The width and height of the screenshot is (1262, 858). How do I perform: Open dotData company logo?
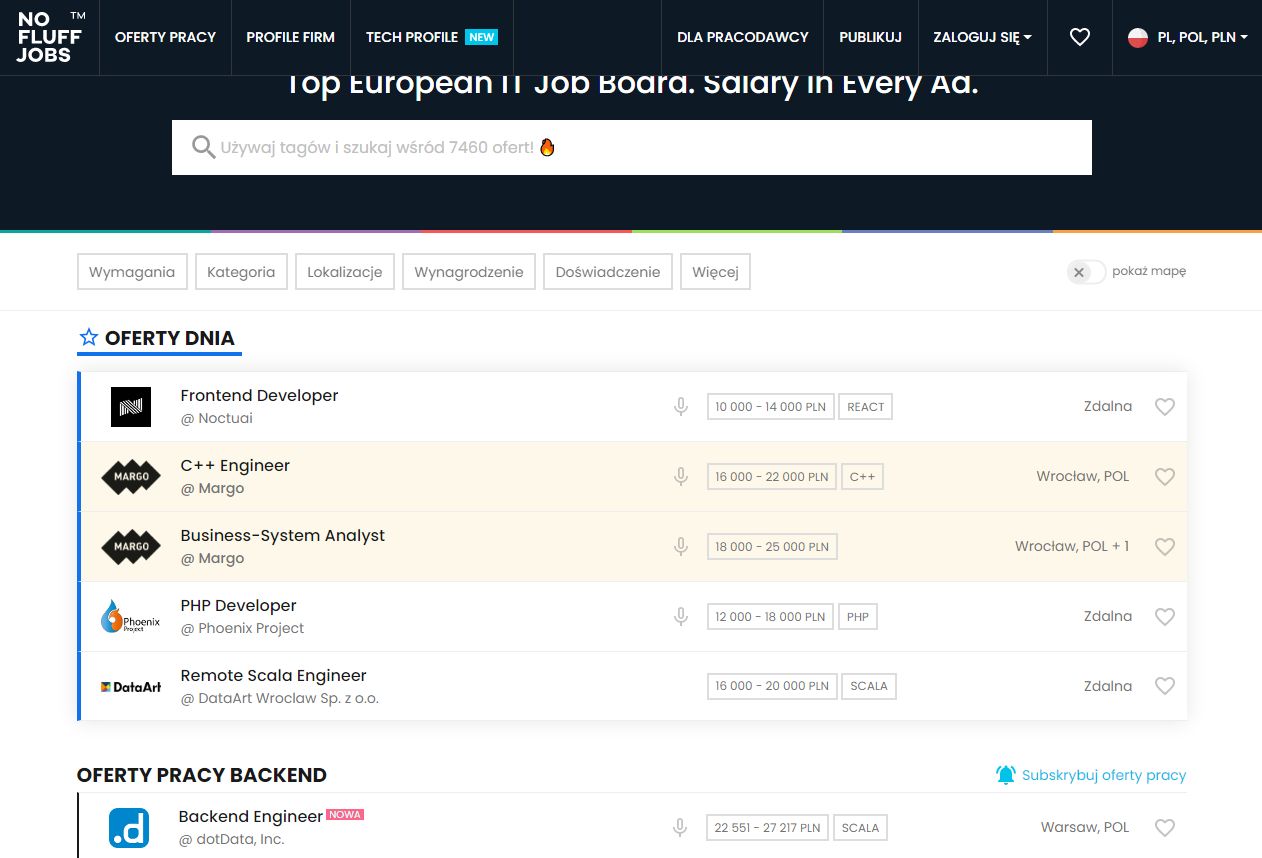(x=129, y=828)
